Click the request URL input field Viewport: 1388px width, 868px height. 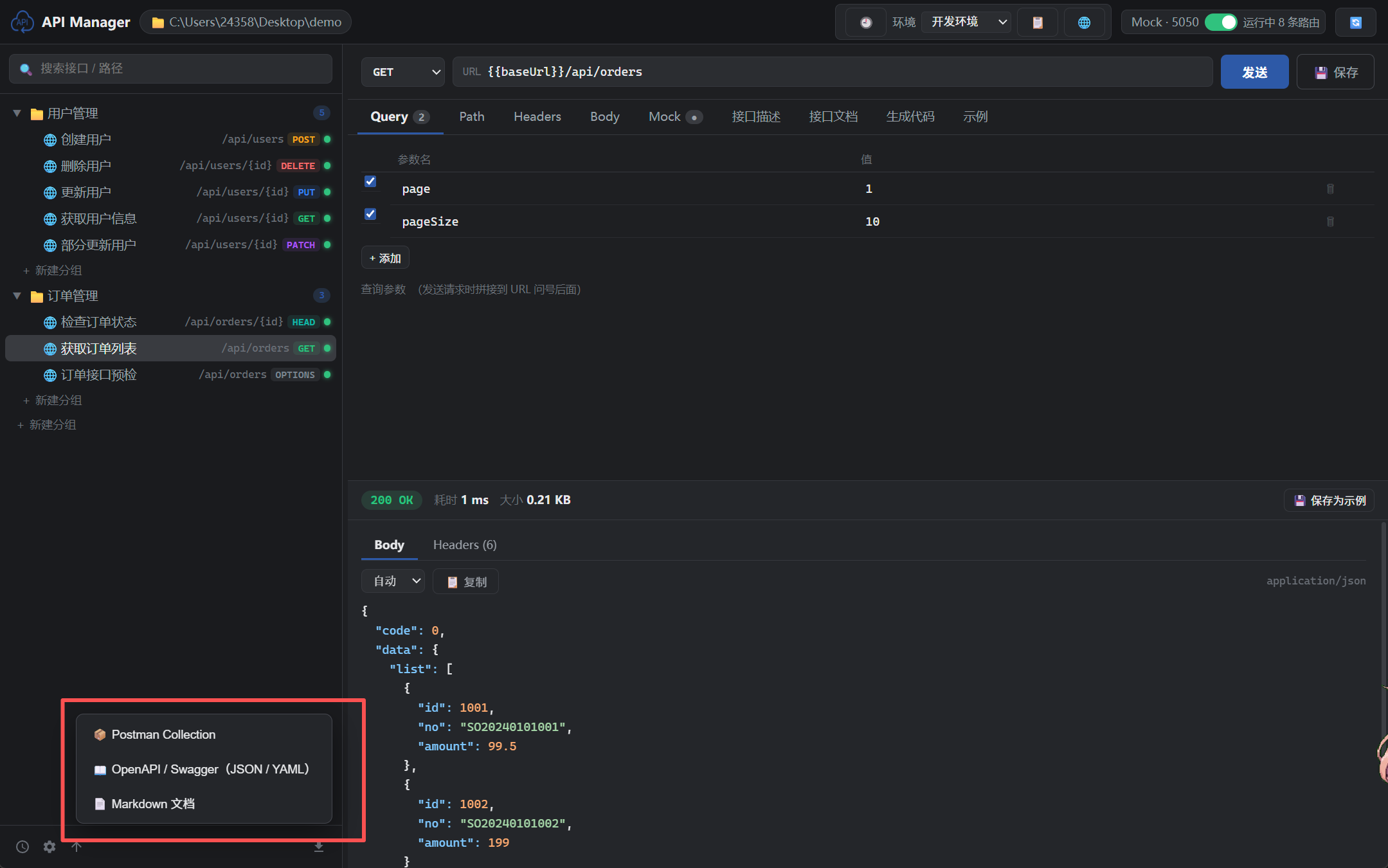[833, 72]
